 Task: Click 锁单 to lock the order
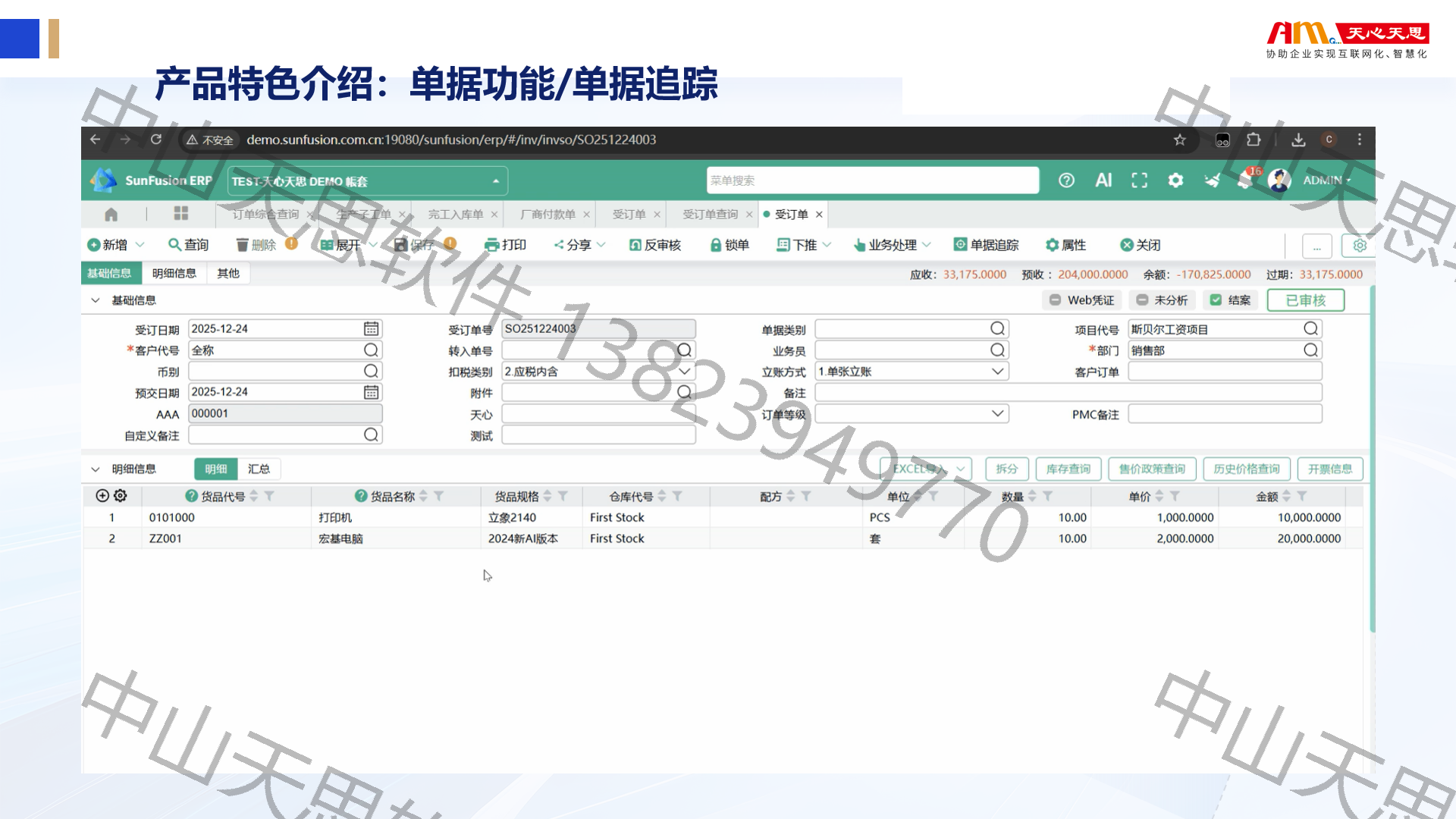click(x=730, y=245)
